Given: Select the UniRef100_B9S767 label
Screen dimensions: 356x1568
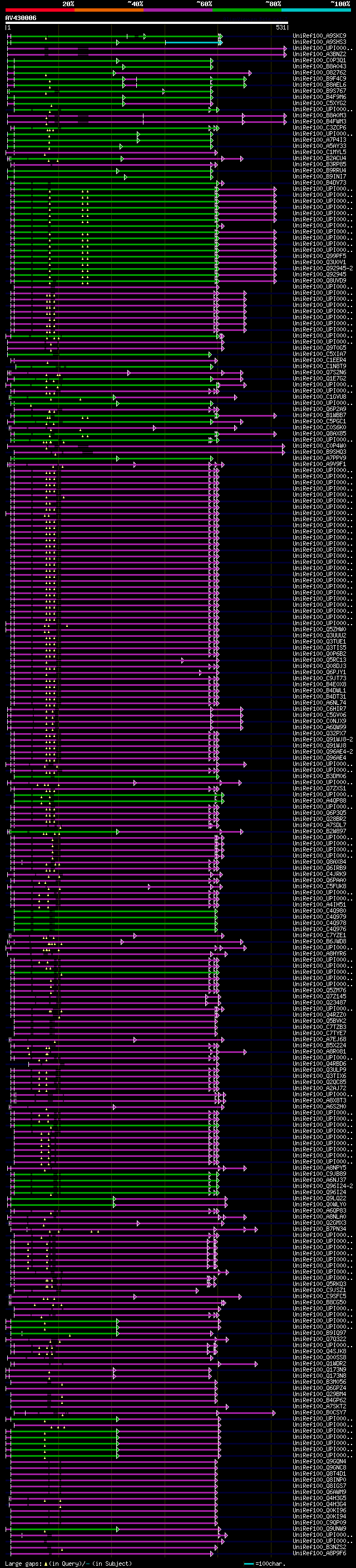Looking at the screenshot, I should point(319,91).
